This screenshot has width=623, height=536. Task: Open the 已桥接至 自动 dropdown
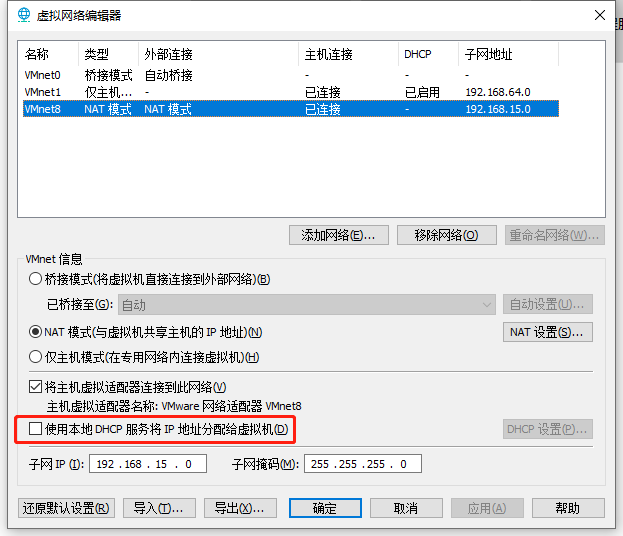coord(307,305)
